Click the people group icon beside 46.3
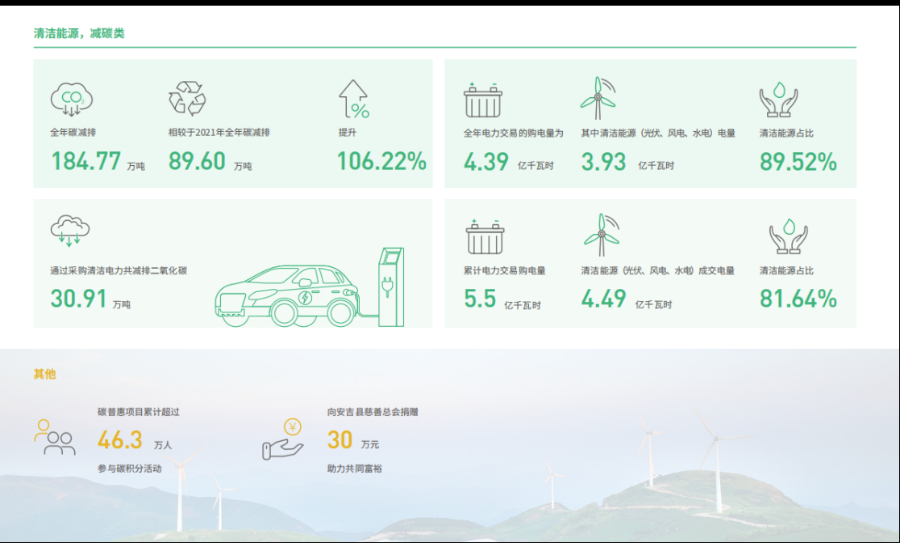 [x=54, y=438]
